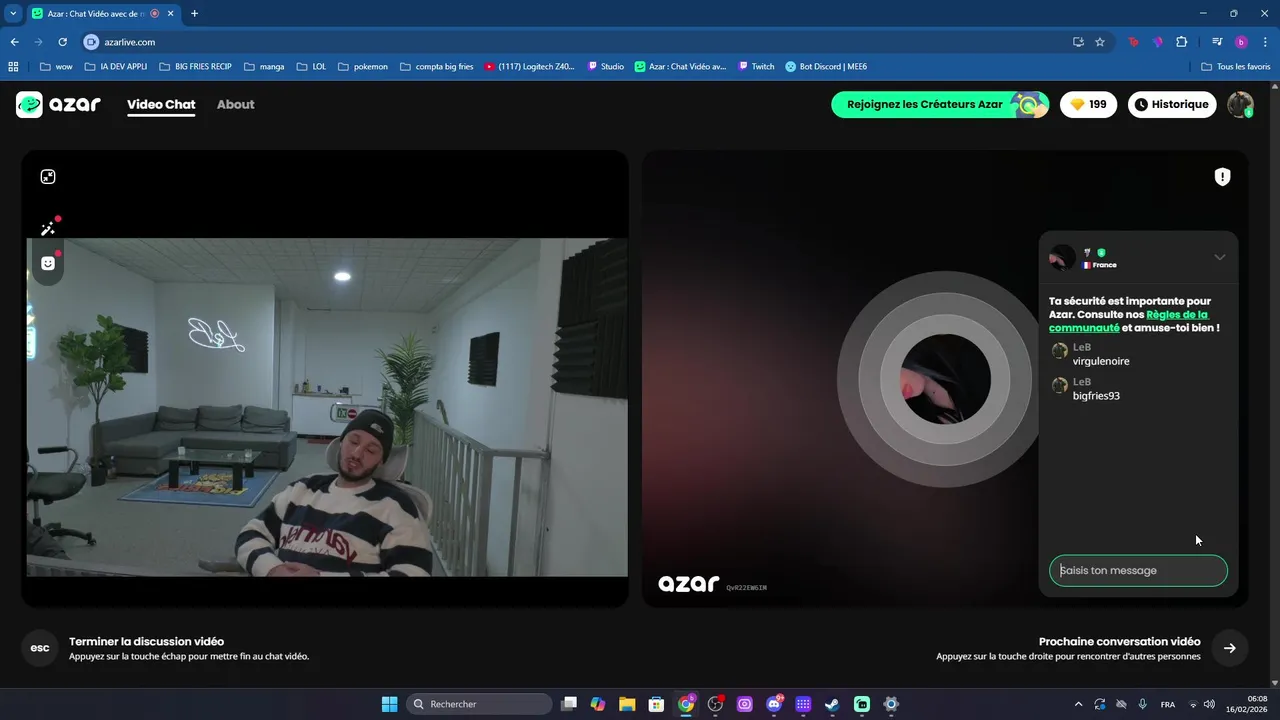Open Discord from the taskbar
1280x720 pixels.
(774, 704)
